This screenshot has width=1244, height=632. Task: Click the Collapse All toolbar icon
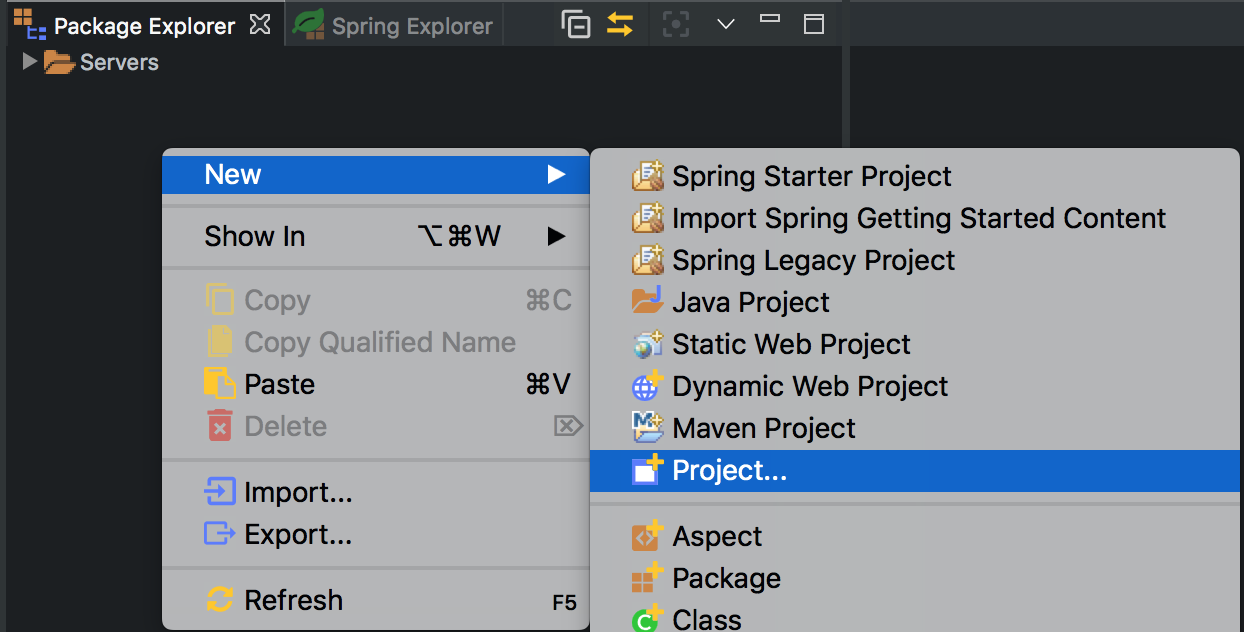pyautogui.click(x=576, y=25)
